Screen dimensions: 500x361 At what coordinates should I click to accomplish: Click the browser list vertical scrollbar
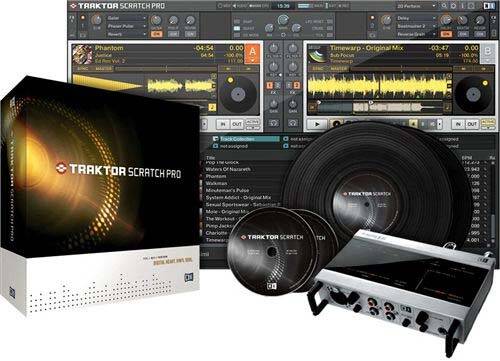(x=493, y=203)
